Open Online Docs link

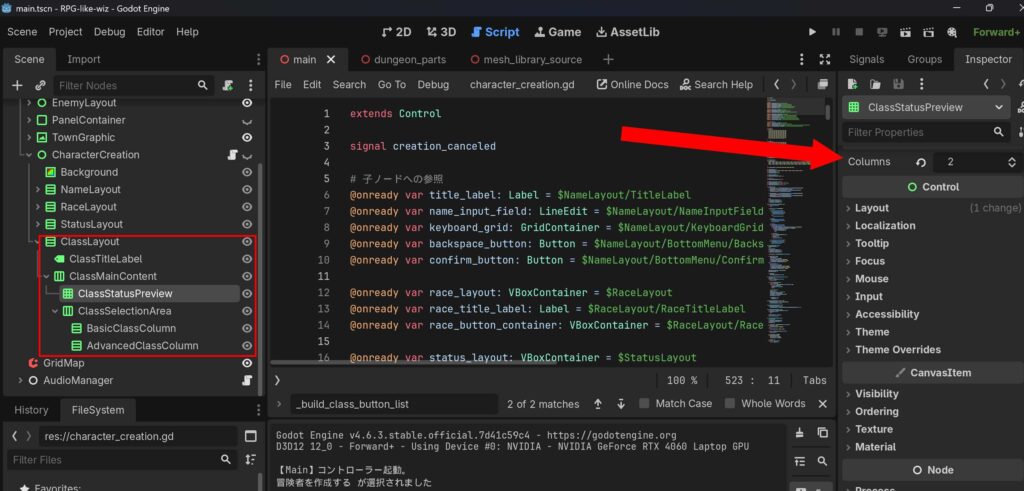632,84
